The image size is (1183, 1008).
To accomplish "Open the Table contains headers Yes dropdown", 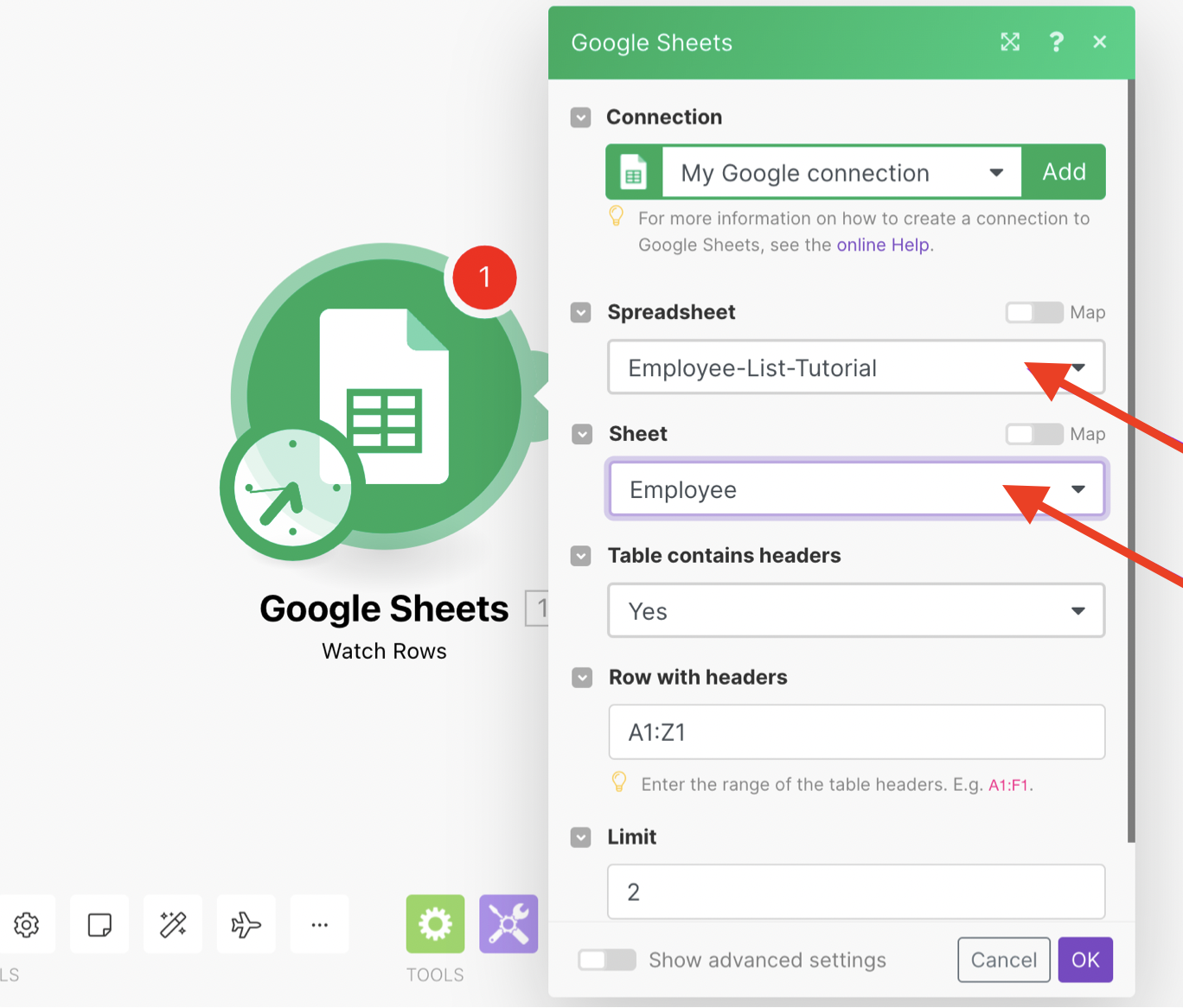I will (856, 611).
